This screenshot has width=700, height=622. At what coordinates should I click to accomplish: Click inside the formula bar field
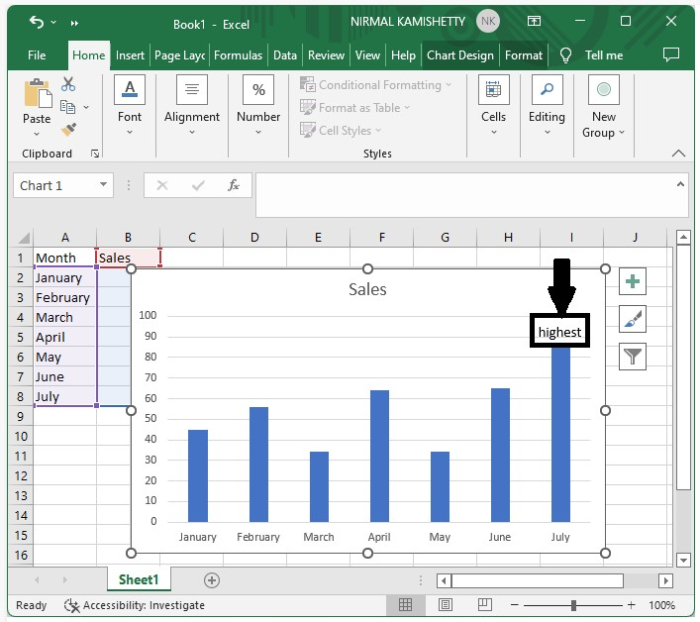pos(464,196)
